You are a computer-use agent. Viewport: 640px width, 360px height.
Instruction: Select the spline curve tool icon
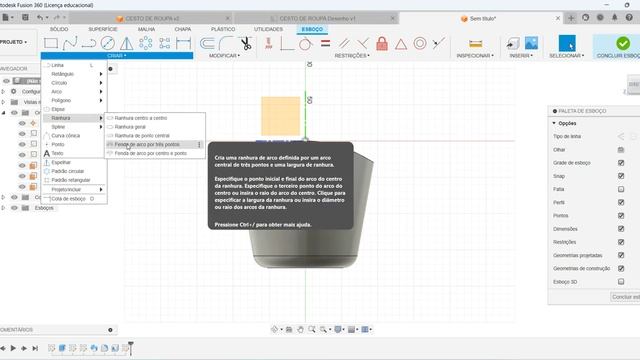[70, 43]
